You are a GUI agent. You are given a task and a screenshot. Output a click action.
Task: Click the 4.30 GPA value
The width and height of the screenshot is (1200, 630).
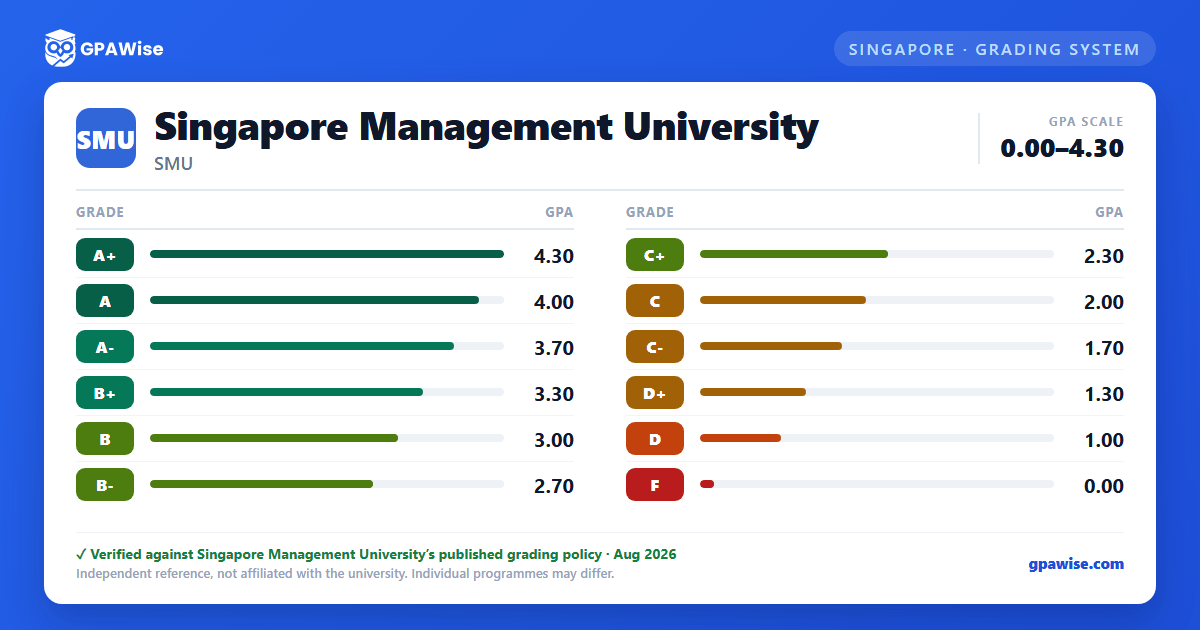(554, 256)
